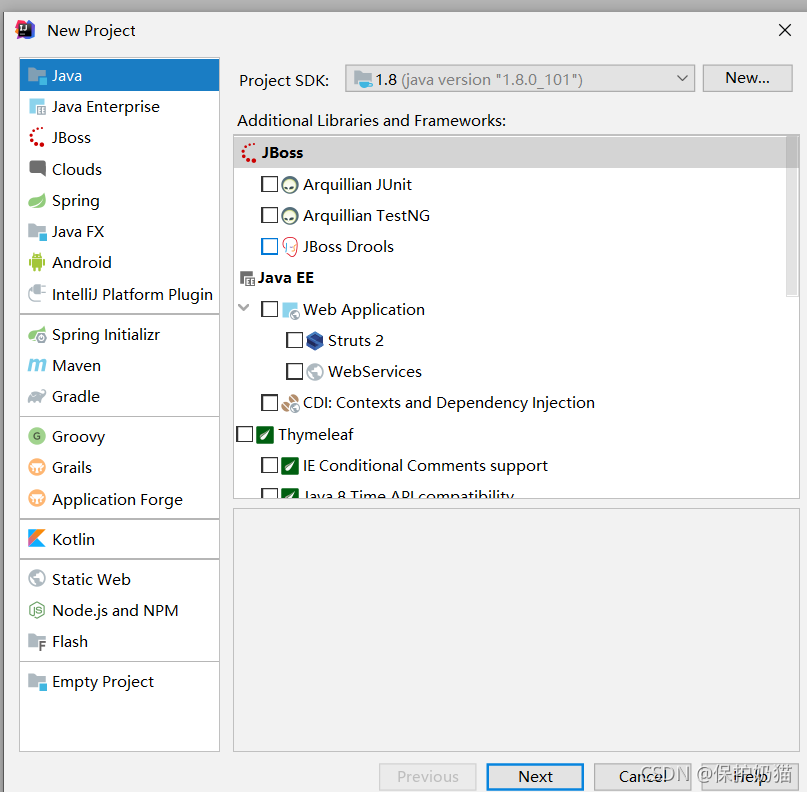807x792 pixels.
Task: Select Node.js and NPM project type
Action: tap(119, 610)
